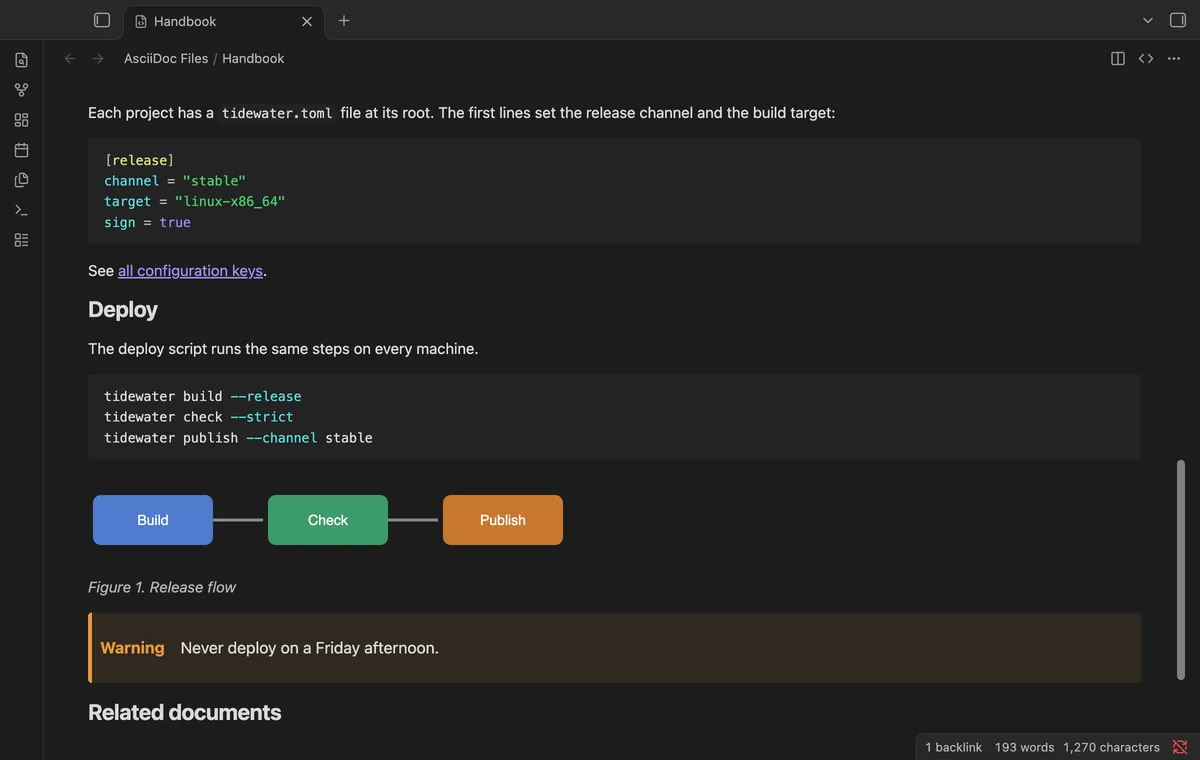Viewport: 1200px width, 760px height.
Task: Click the Figure 1. Release flow caption
Action: 162,587
